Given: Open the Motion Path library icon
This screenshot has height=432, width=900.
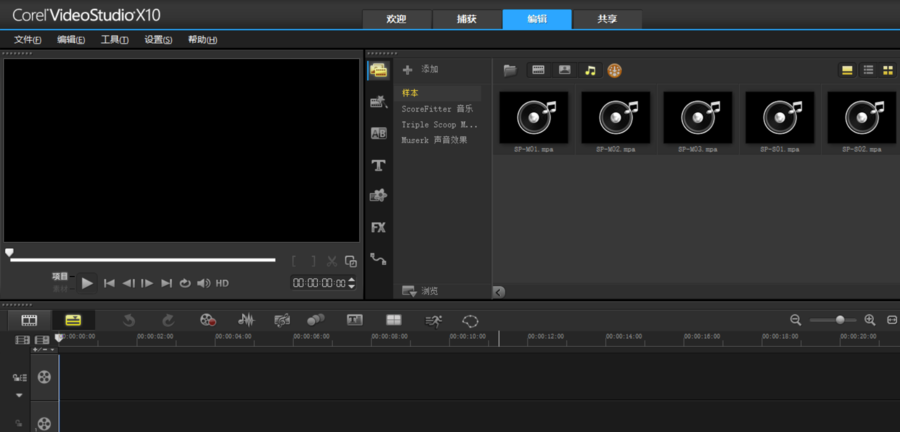Looking at the screenshot, I should [x=378, y=258].
